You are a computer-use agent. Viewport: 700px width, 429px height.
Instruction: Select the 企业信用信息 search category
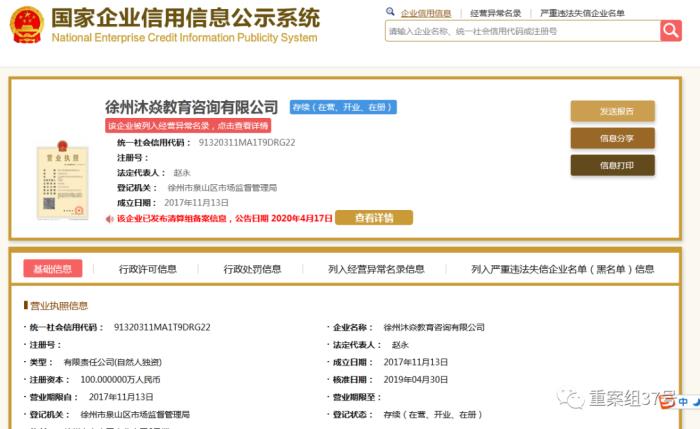click(425, 13)
